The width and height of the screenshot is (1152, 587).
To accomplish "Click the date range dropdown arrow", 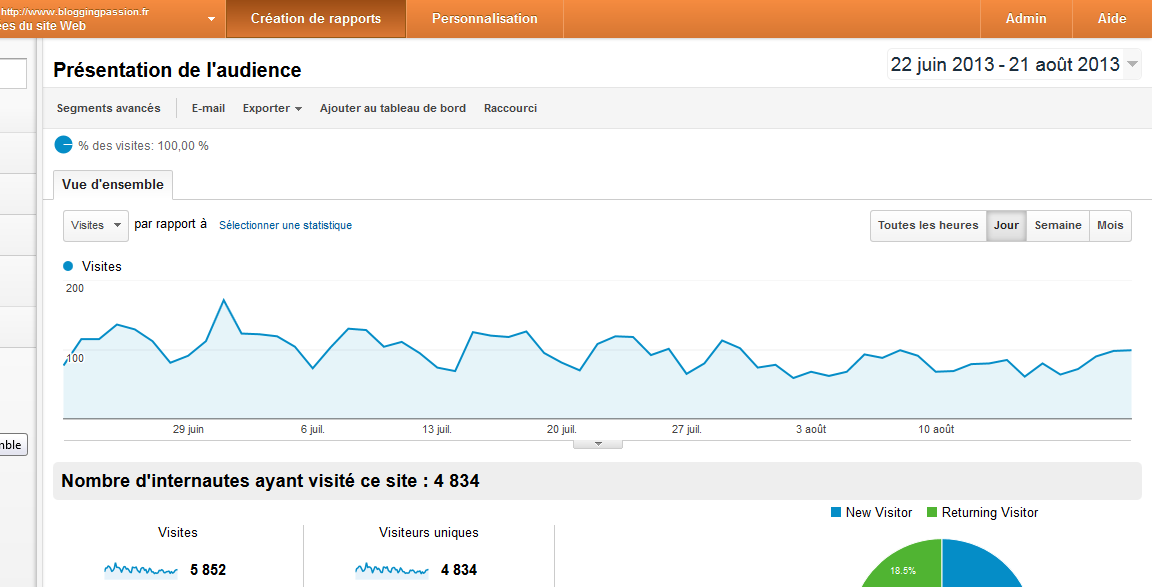I will [x=1132, y=65].
